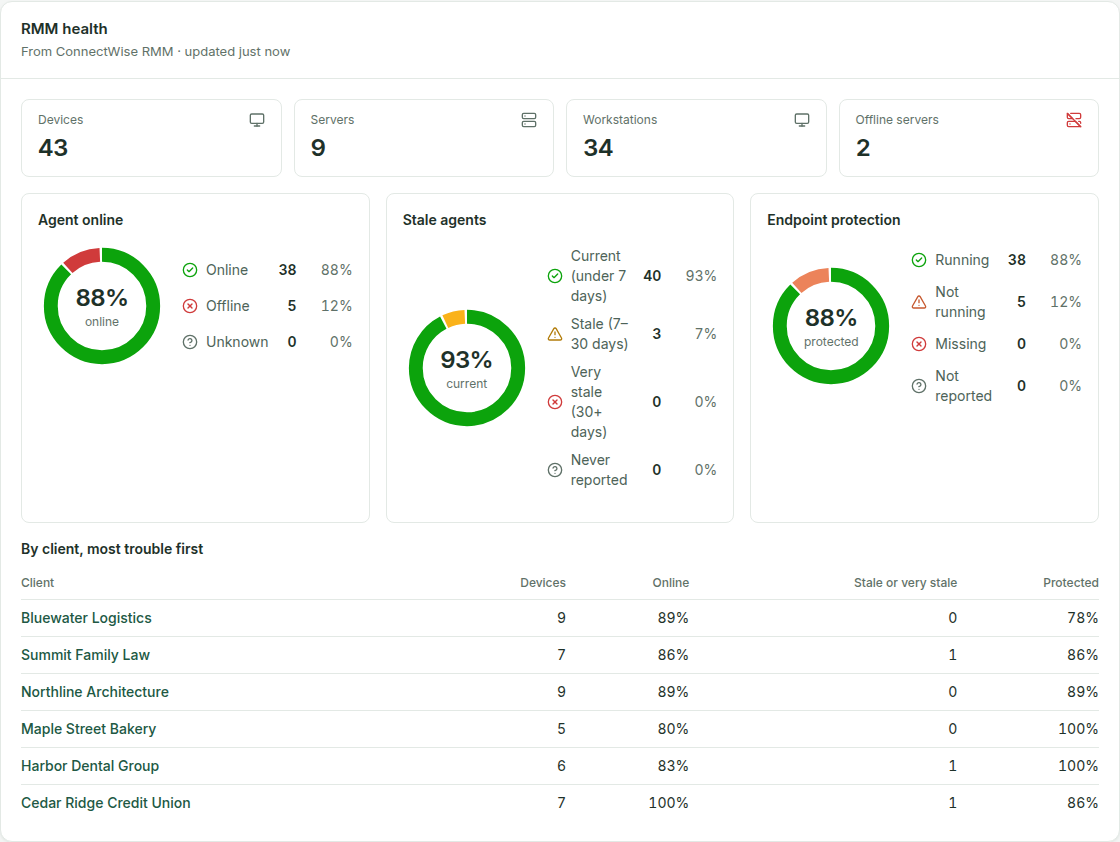Click the server rack icon in Servers card
Screen dimensions: 1120x842
click(x=529, y=120)
